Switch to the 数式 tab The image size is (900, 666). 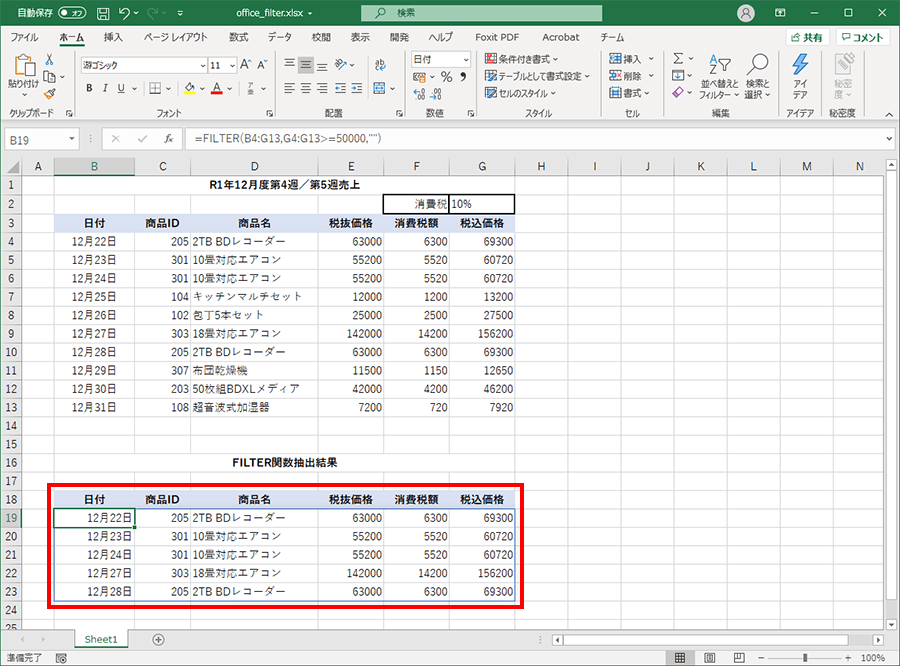coord(238,37)
